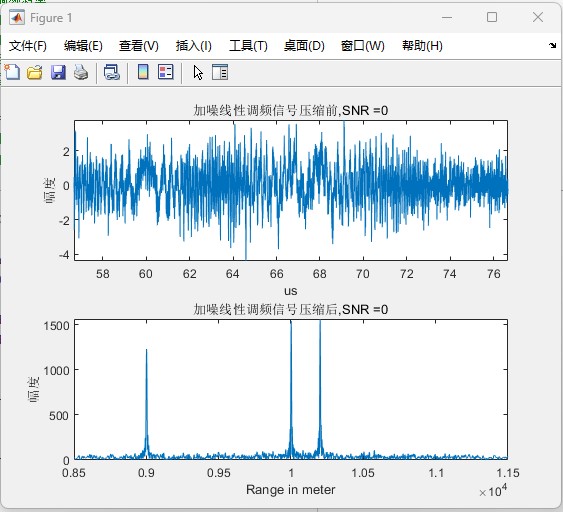Insert a colorbar from the toolbar
The image size is (563, 512).
click(x=143, y=72)
